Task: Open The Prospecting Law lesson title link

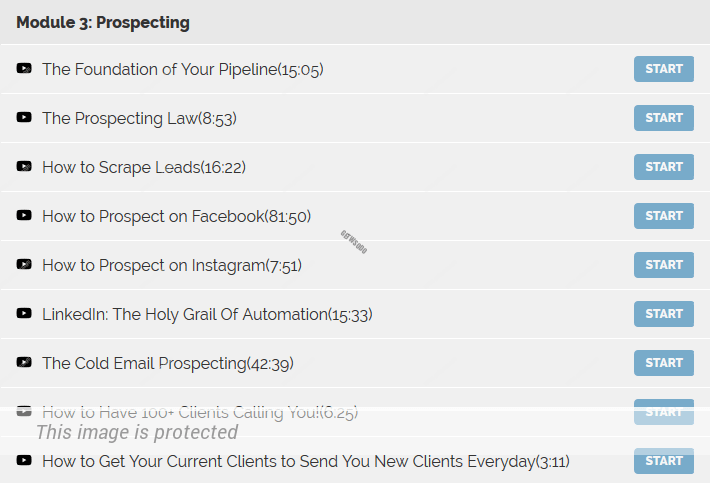Action: point(139,118)
